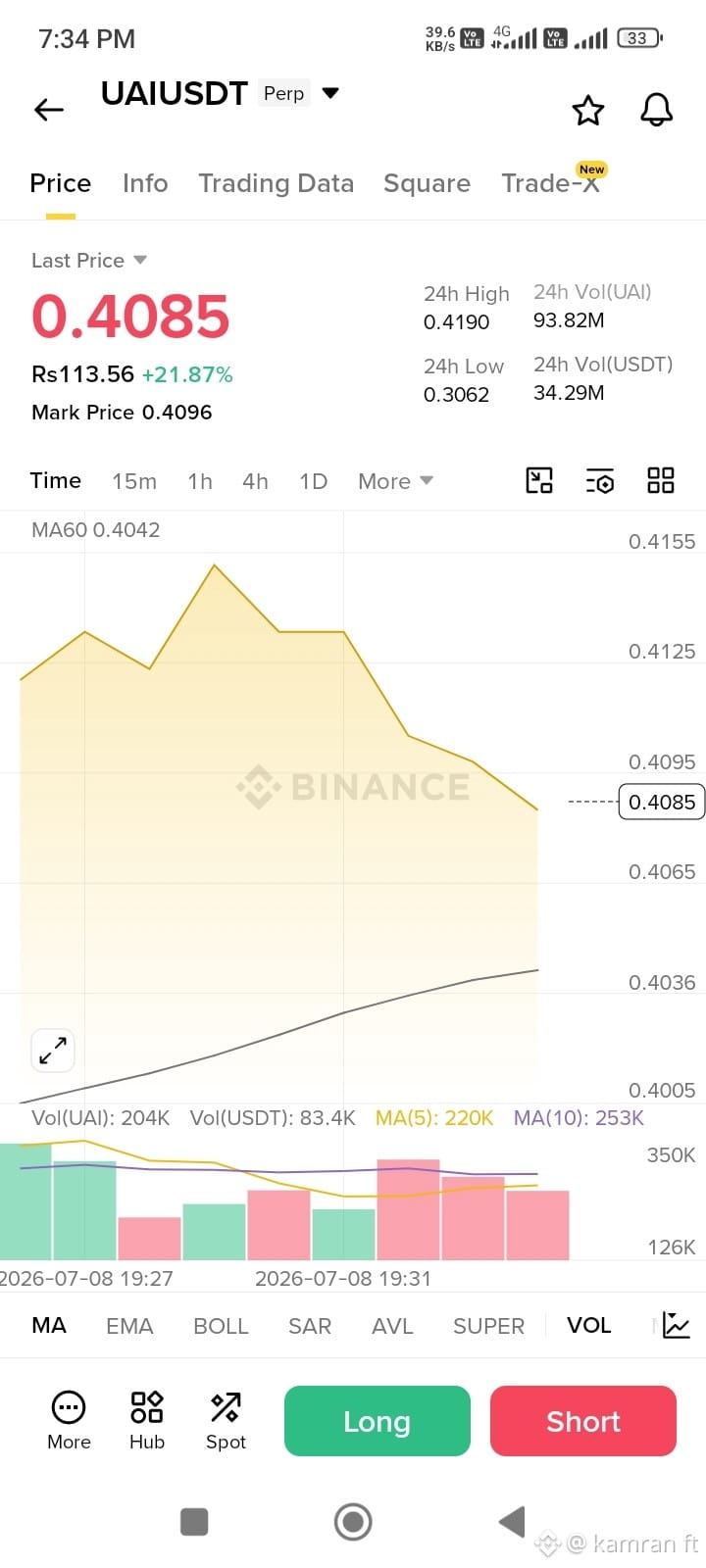Screen dimensions: 706x1568
Task: Expand chart to fullscreen
Action: click(53, 1051)
